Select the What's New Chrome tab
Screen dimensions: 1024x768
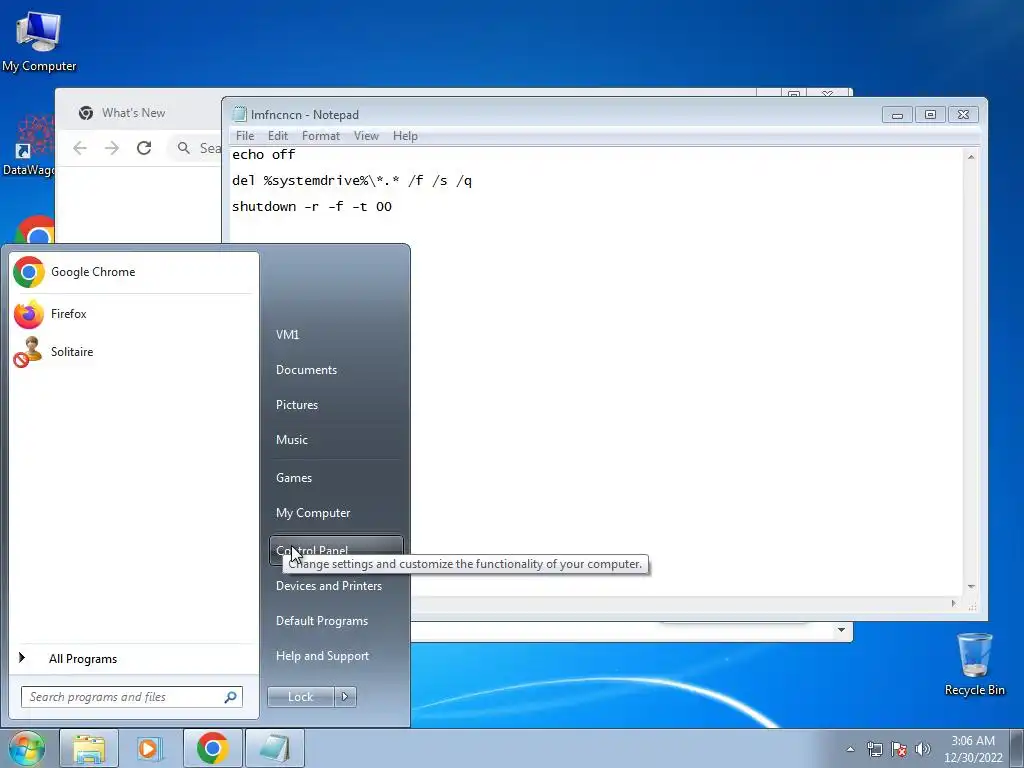coord(133,113)
